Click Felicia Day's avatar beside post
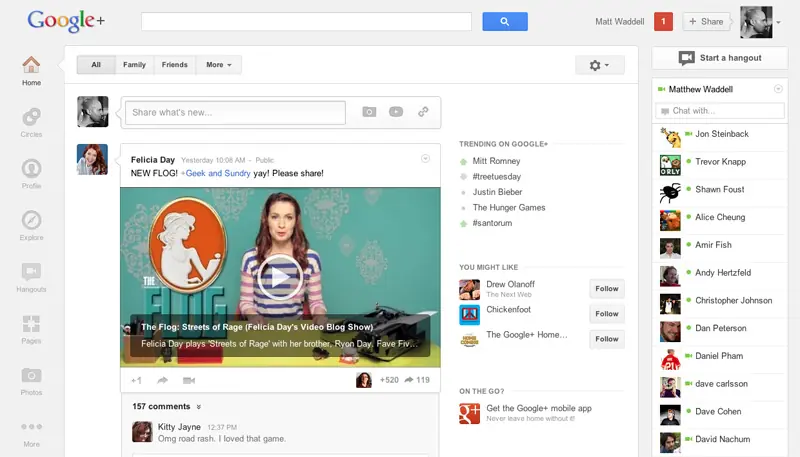The image size is (800, 457). pos(92,160)
